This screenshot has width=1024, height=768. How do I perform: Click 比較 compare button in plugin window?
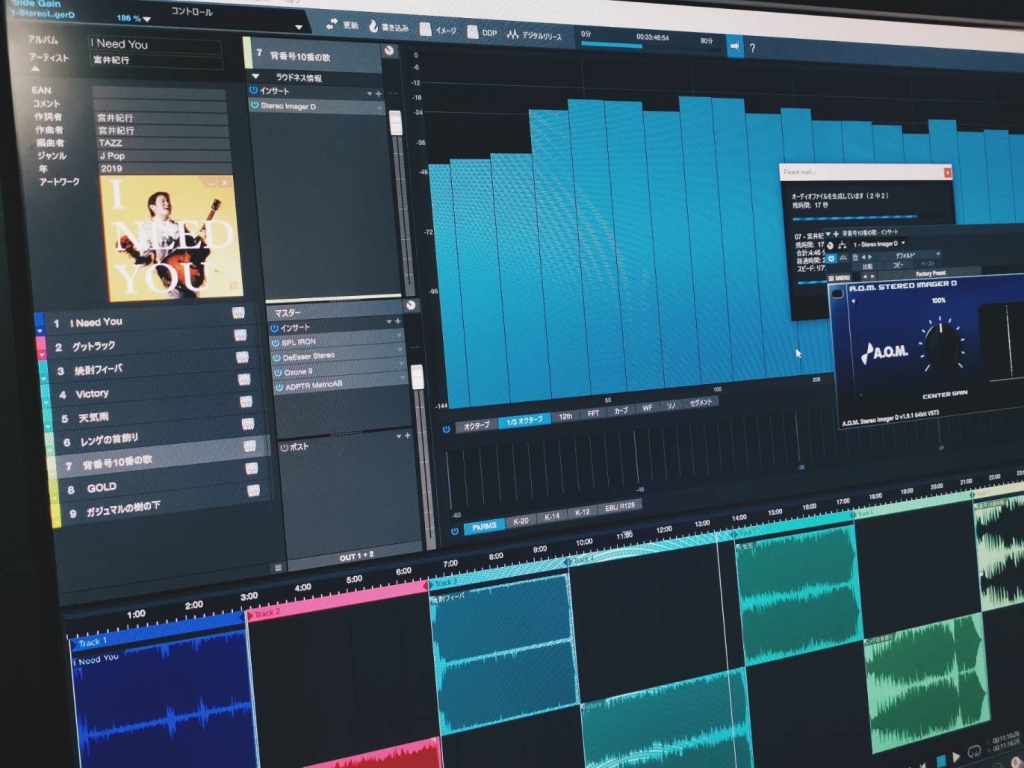(x=867, y=266)
